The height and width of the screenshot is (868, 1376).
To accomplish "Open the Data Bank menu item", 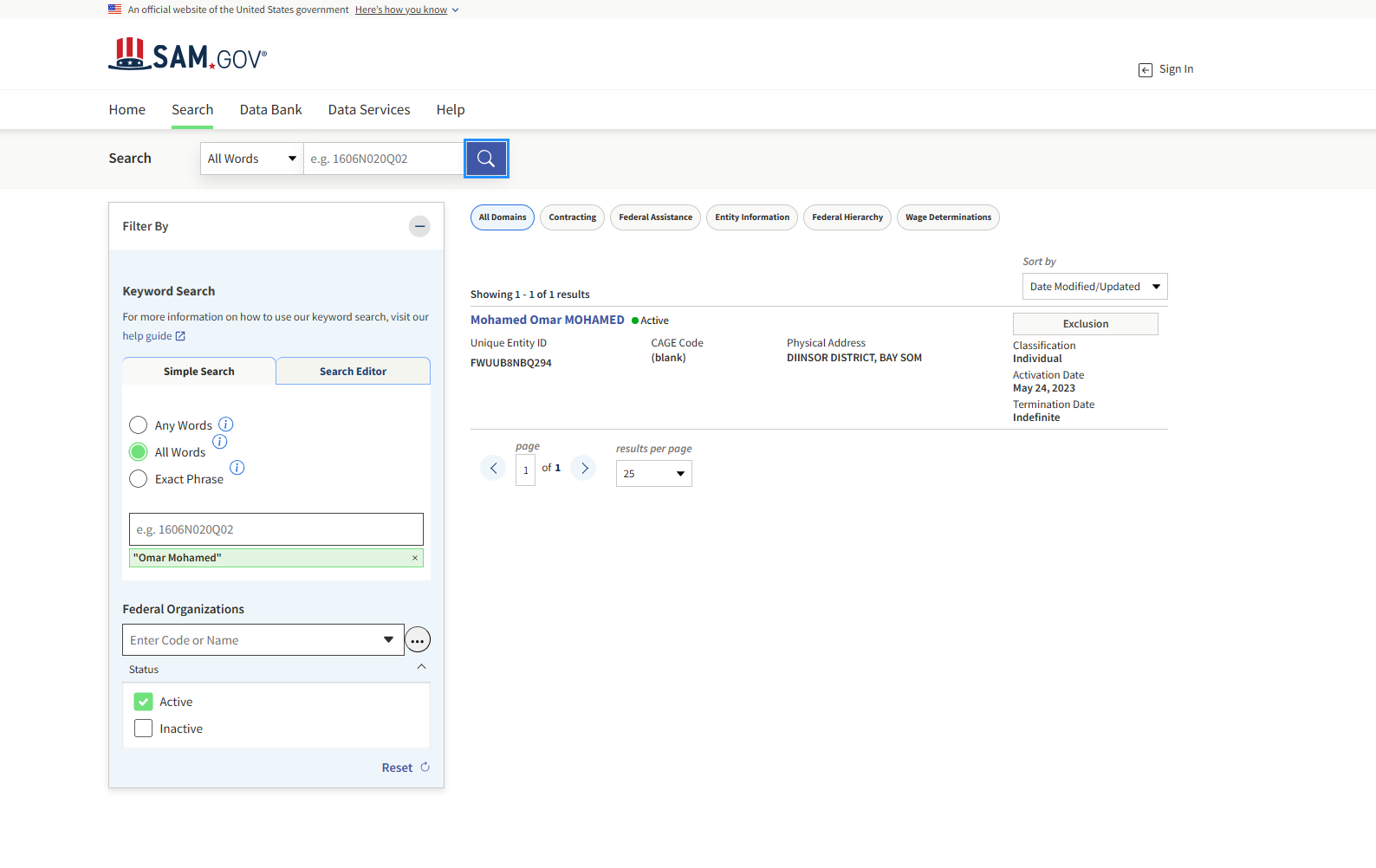I will [x=270, y=110].
